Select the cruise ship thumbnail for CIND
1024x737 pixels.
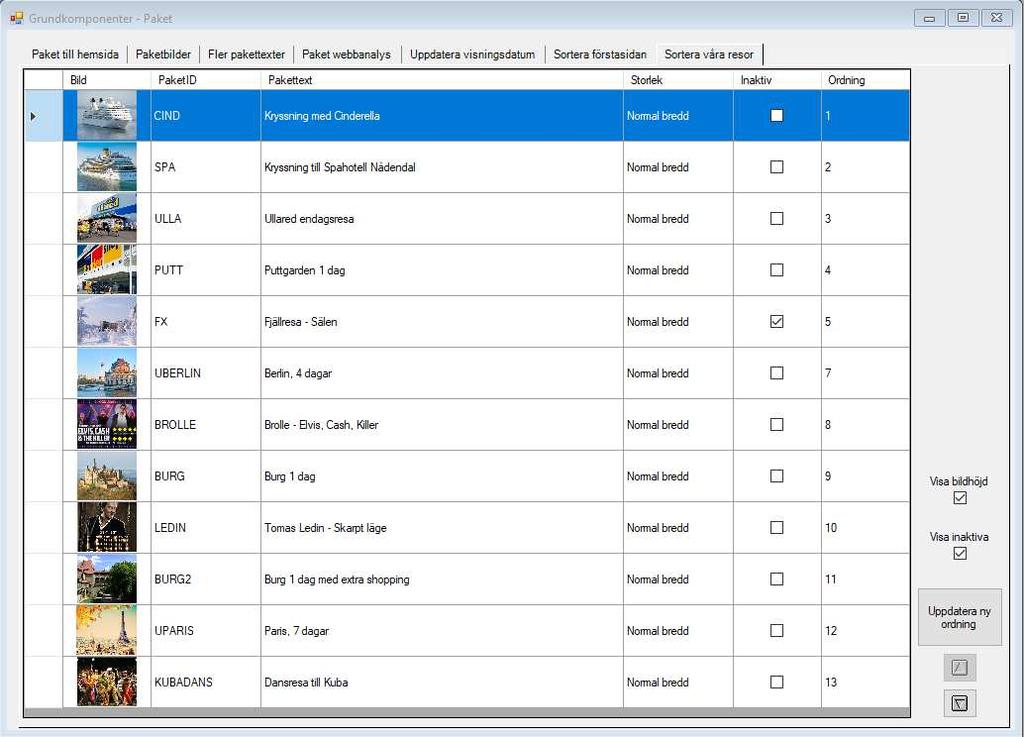click(x=107, y=116)
